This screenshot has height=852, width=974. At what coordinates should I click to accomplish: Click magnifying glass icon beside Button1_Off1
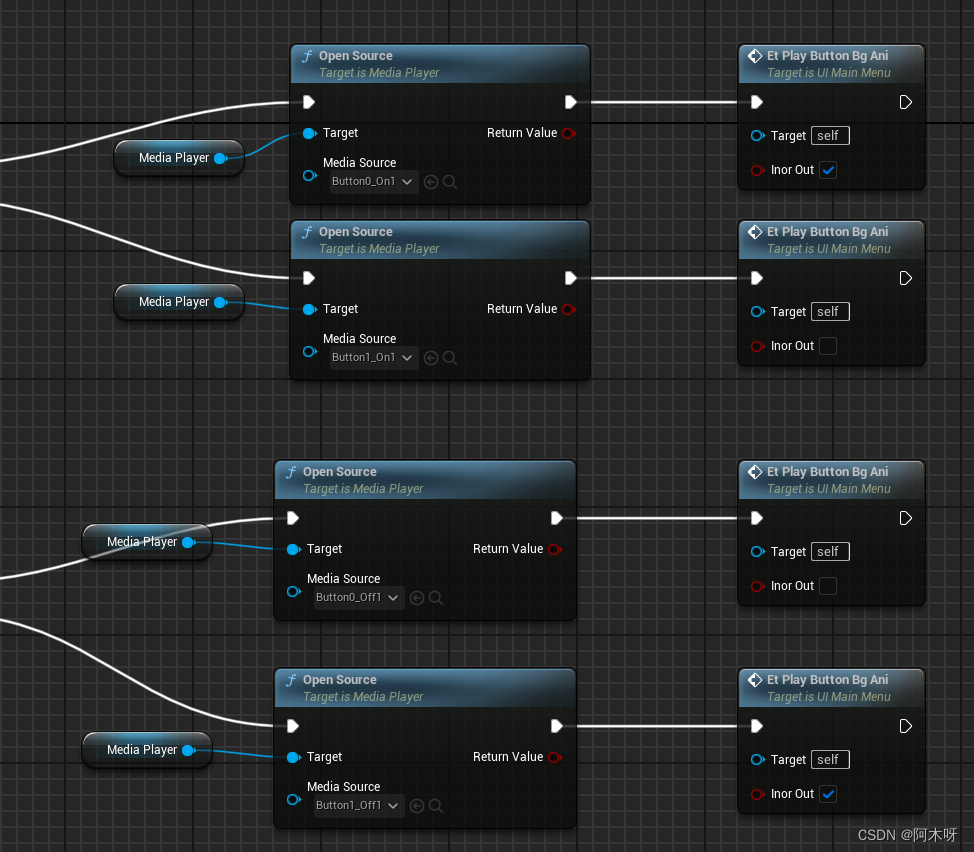click(434, 805)
